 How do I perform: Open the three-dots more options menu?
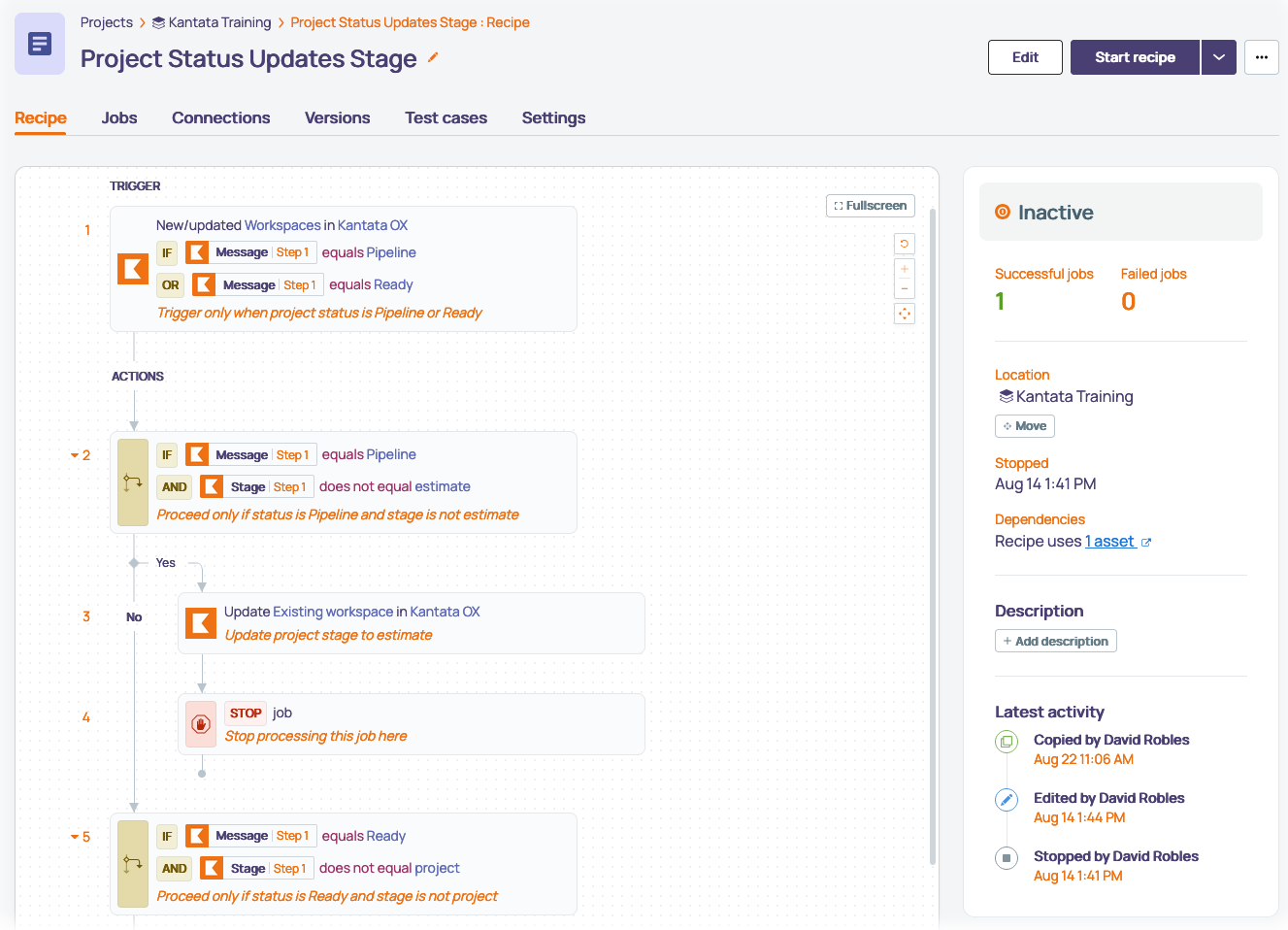coord(1262,57)
